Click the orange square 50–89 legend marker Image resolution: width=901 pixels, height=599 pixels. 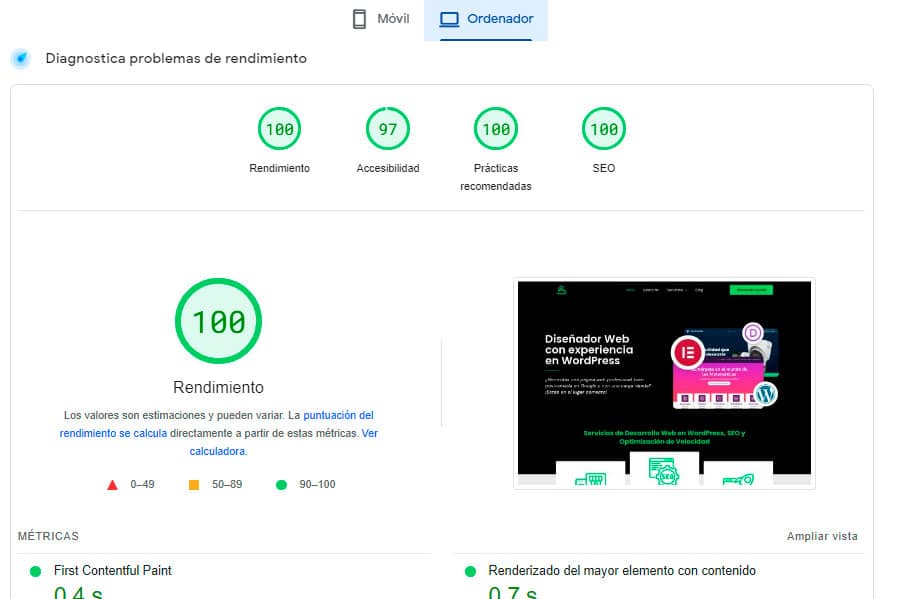coord(194,485)
